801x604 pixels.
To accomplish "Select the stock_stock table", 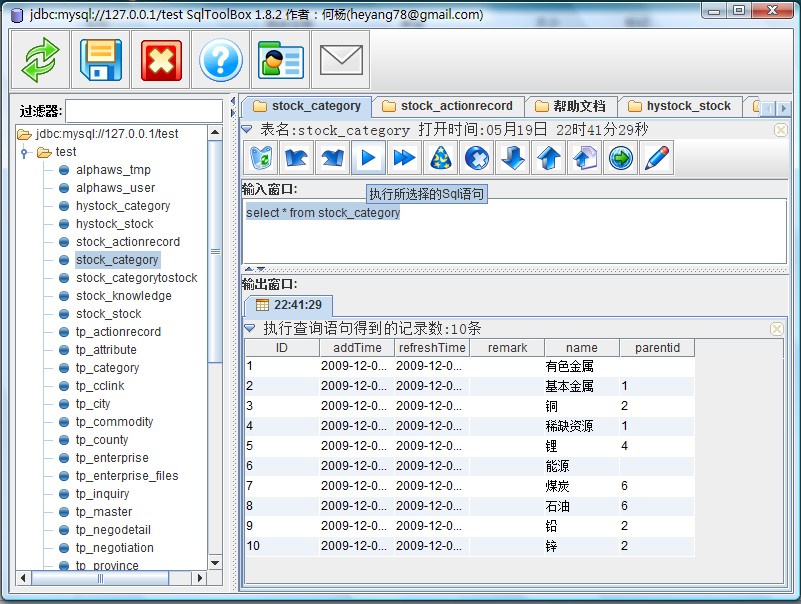I will click(x=109, y=314).
